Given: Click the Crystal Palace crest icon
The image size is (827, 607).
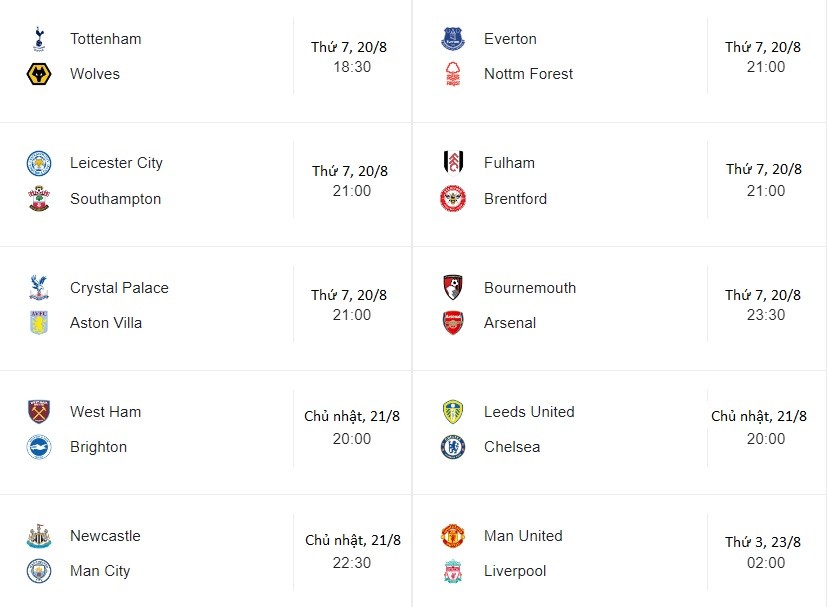Looking at the screenshot, I should (39, 288).
